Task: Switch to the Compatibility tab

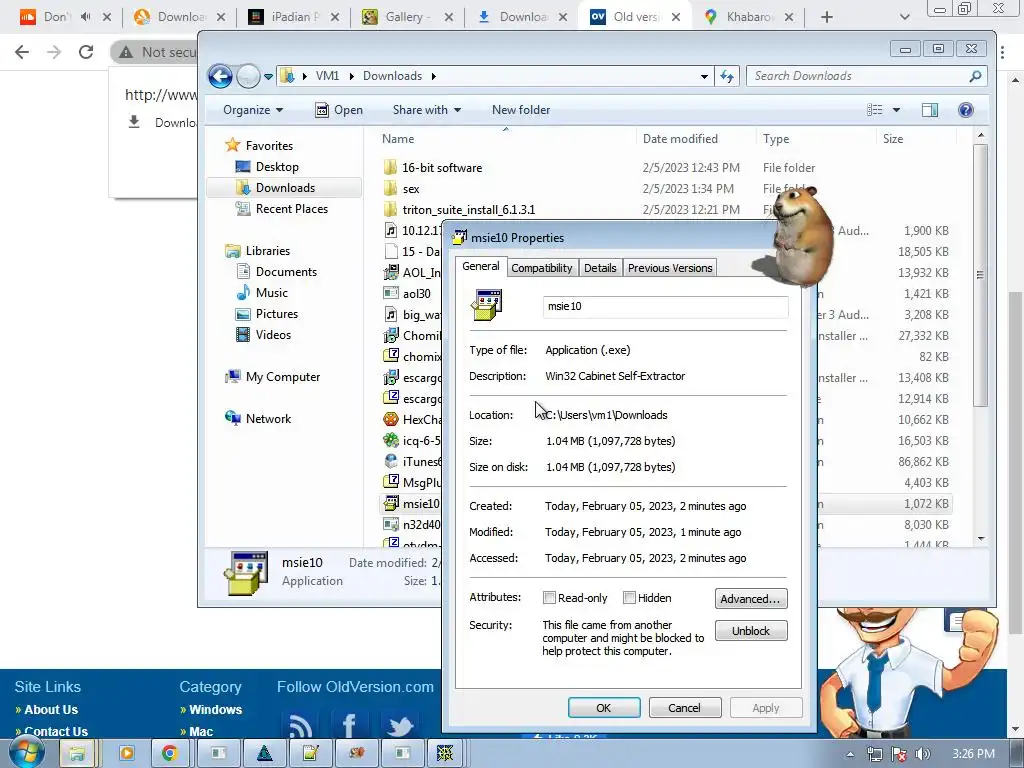Action: click(541, 268)
